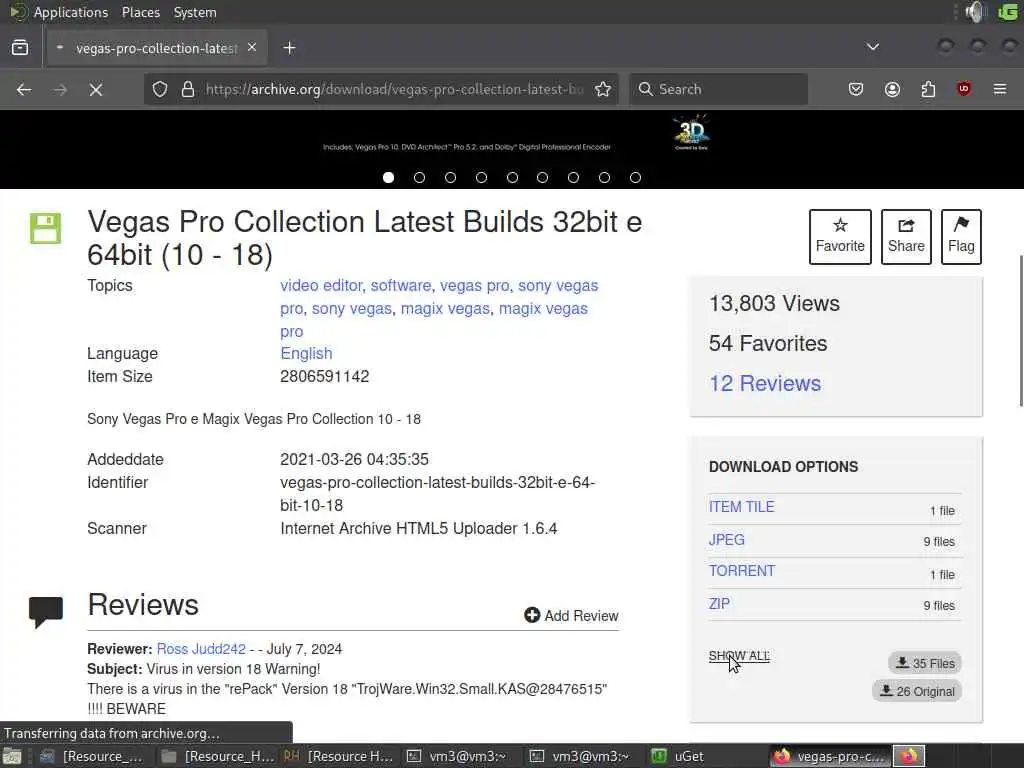Open Firefox View icon
This screenshot has width=1024, height=768.
click(x=20, y=48)
